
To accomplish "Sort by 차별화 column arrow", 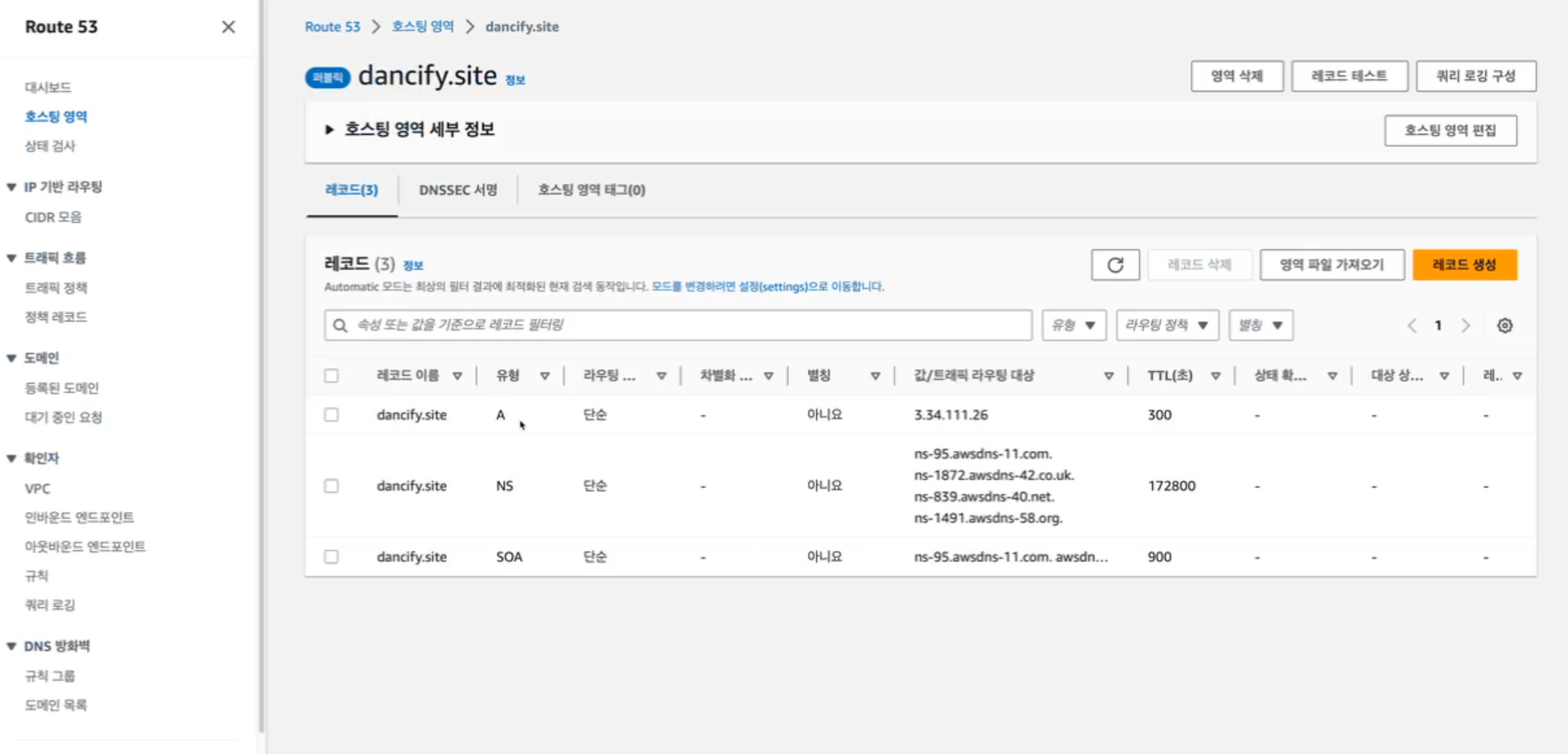I will 768,376.
